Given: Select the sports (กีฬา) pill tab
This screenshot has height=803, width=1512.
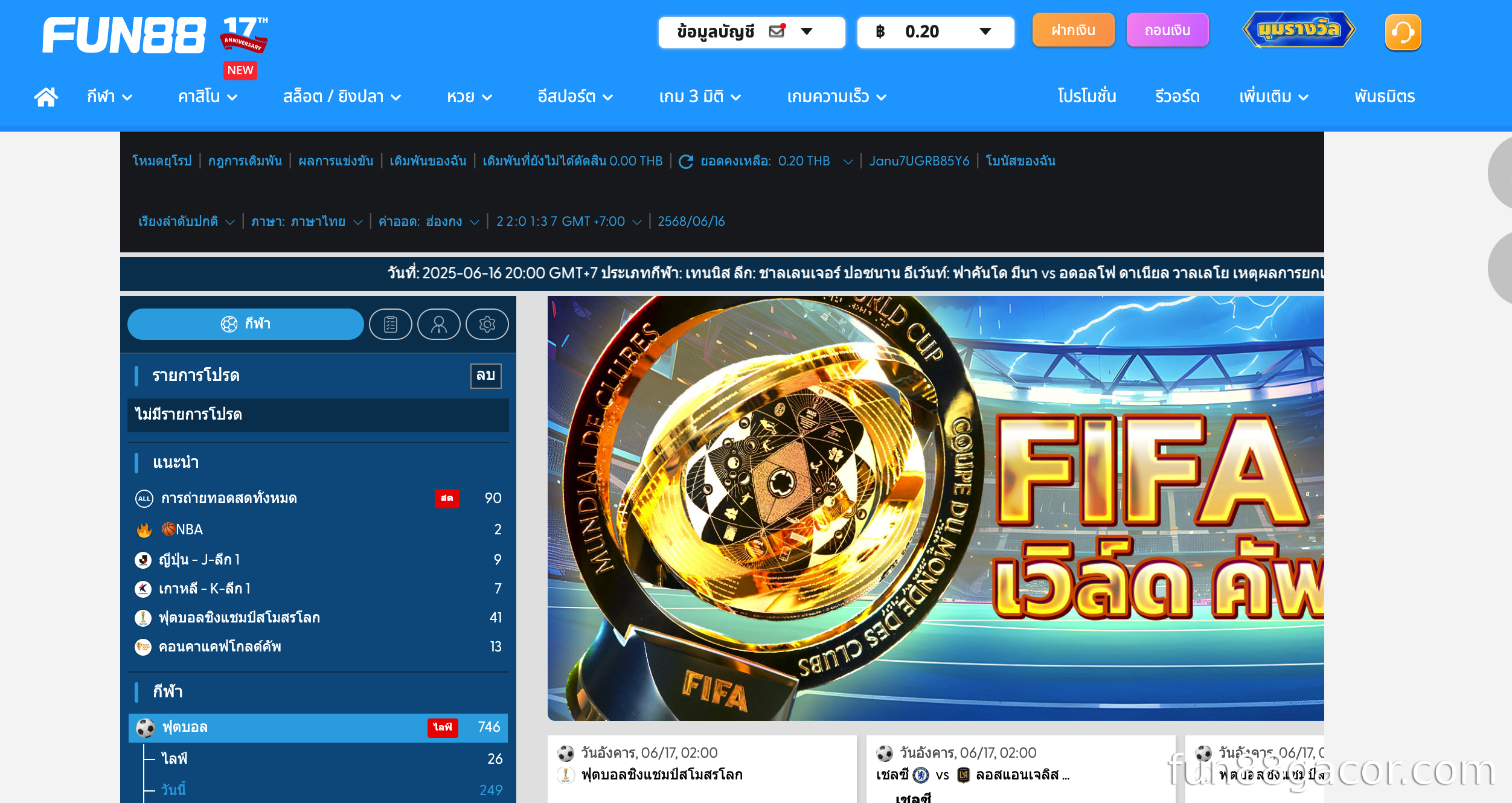Looking at the screenshot, I should pos(246,324).
